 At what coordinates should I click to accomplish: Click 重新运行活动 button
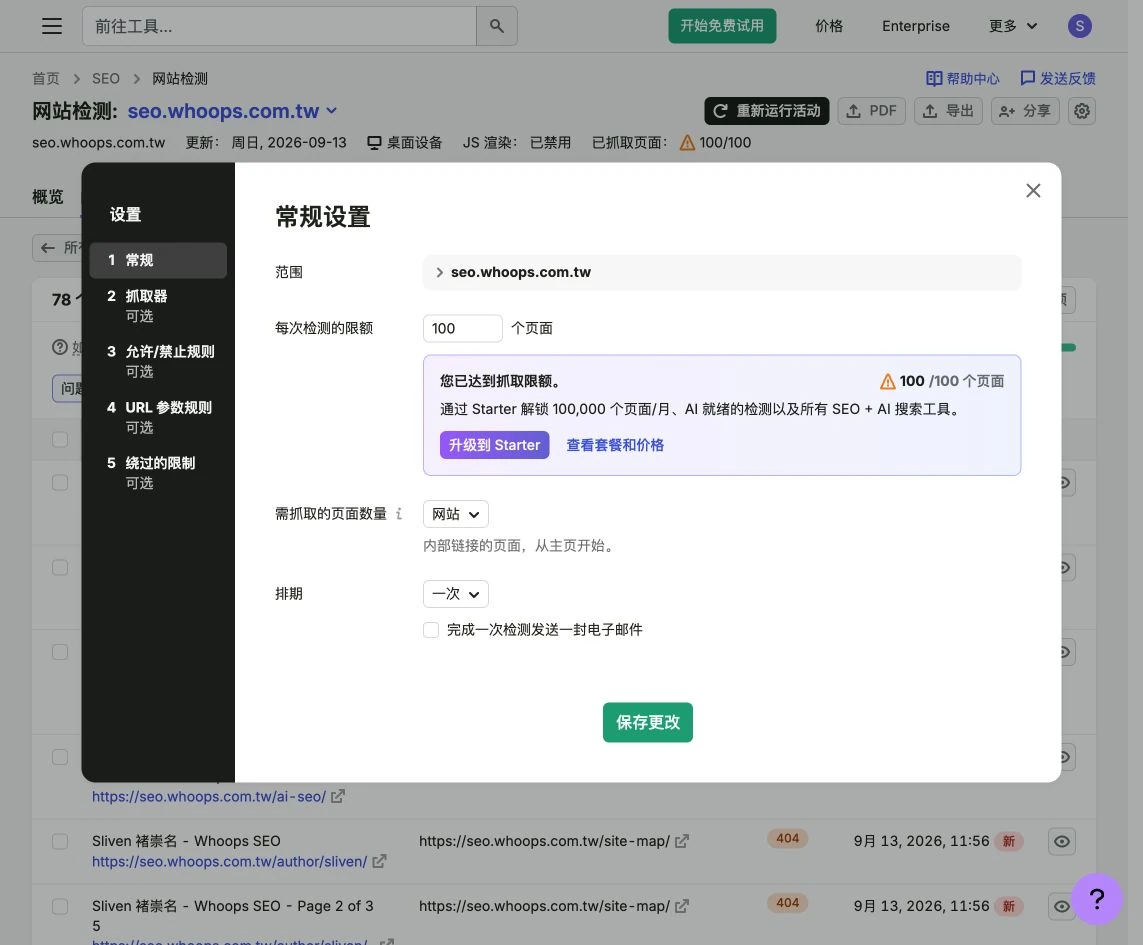click(766, 111)
